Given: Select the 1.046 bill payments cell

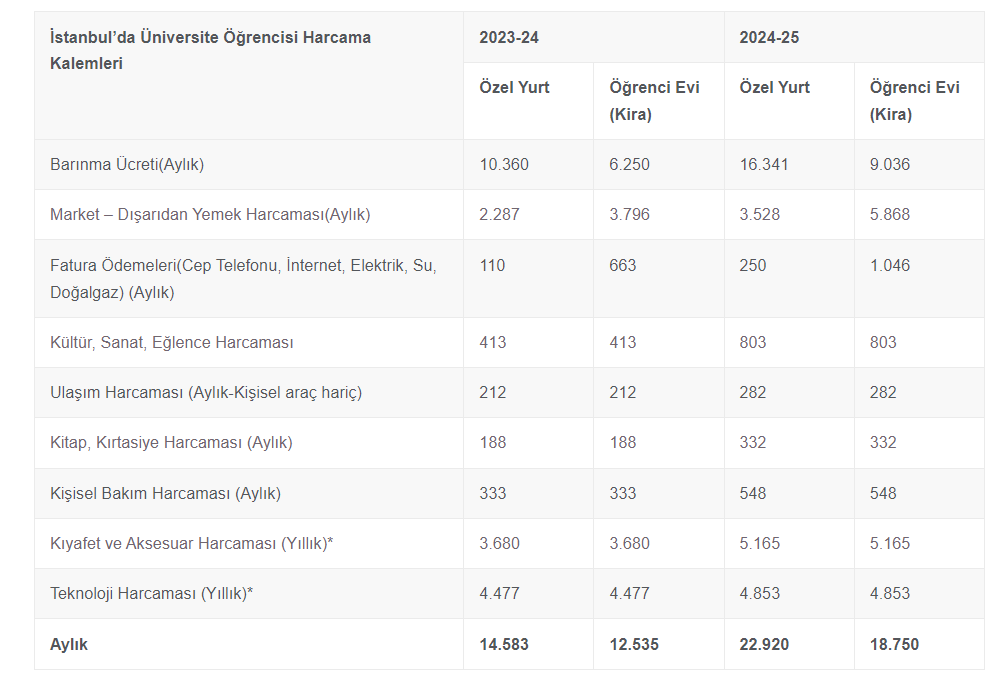Looking at the screenshot, I should [890, 266].
